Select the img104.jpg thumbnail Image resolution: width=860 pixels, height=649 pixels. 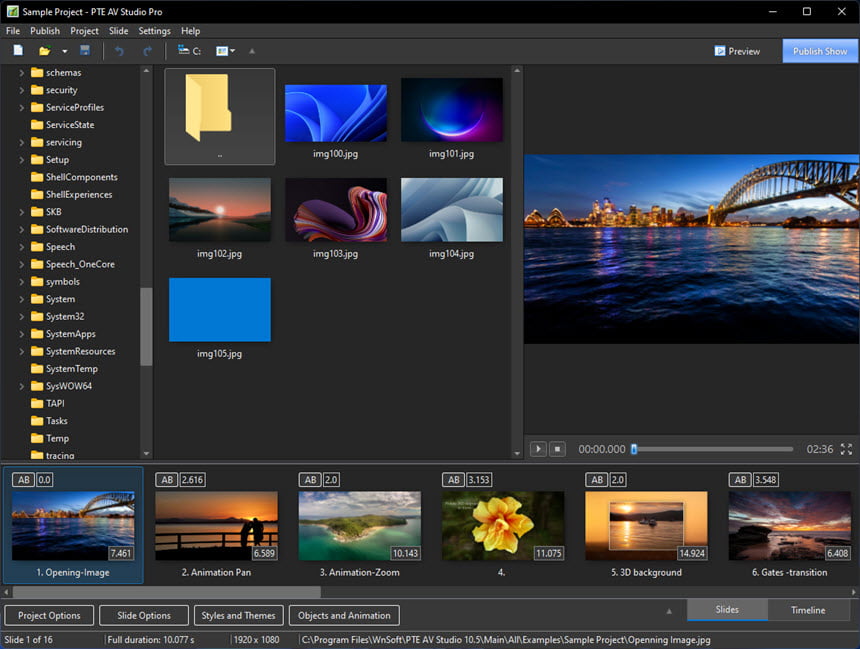pyautogui.click(x=451, y=210)
